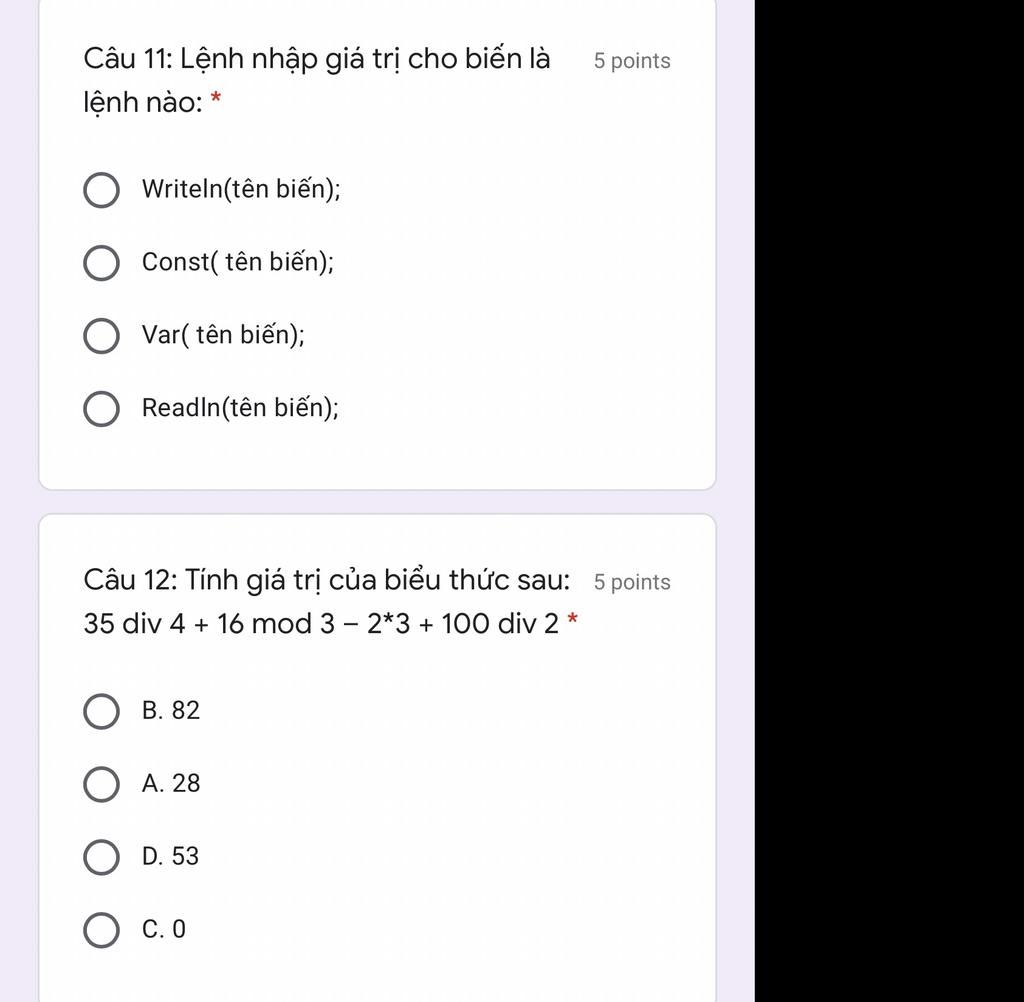Click the 'Var( tên biến);' option text
This screenshot has width=1024, height=1002.
[223, 336]
